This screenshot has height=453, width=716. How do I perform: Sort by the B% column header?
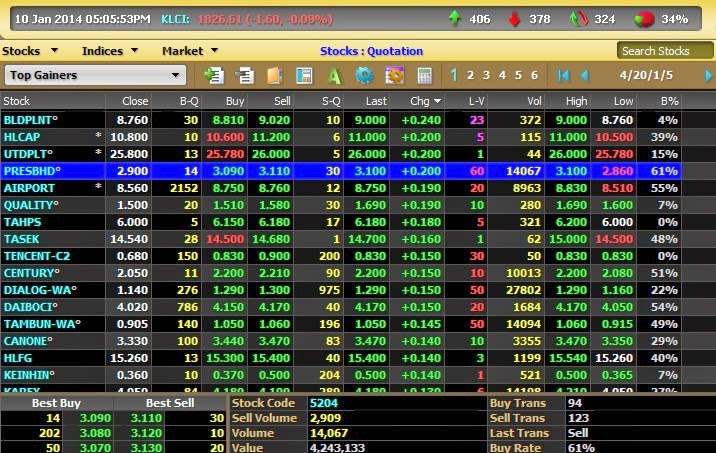tap(659, 101)
